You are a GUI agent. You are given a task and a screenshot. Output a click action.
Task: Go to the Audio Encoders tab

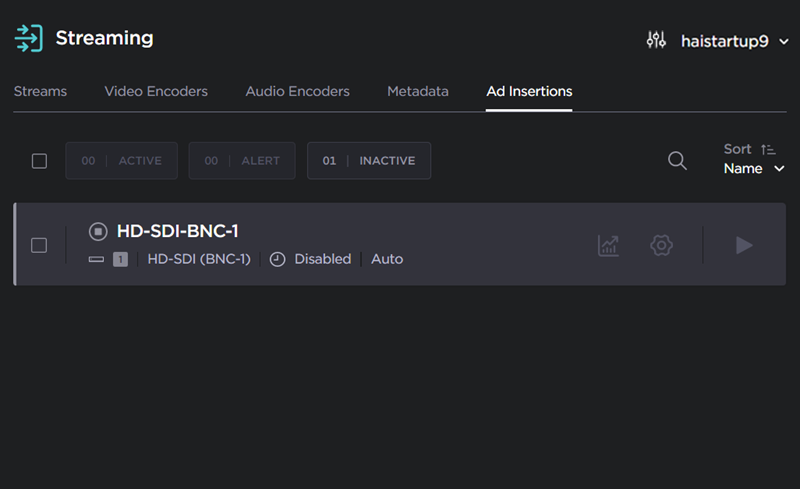[x=297, y=91]
